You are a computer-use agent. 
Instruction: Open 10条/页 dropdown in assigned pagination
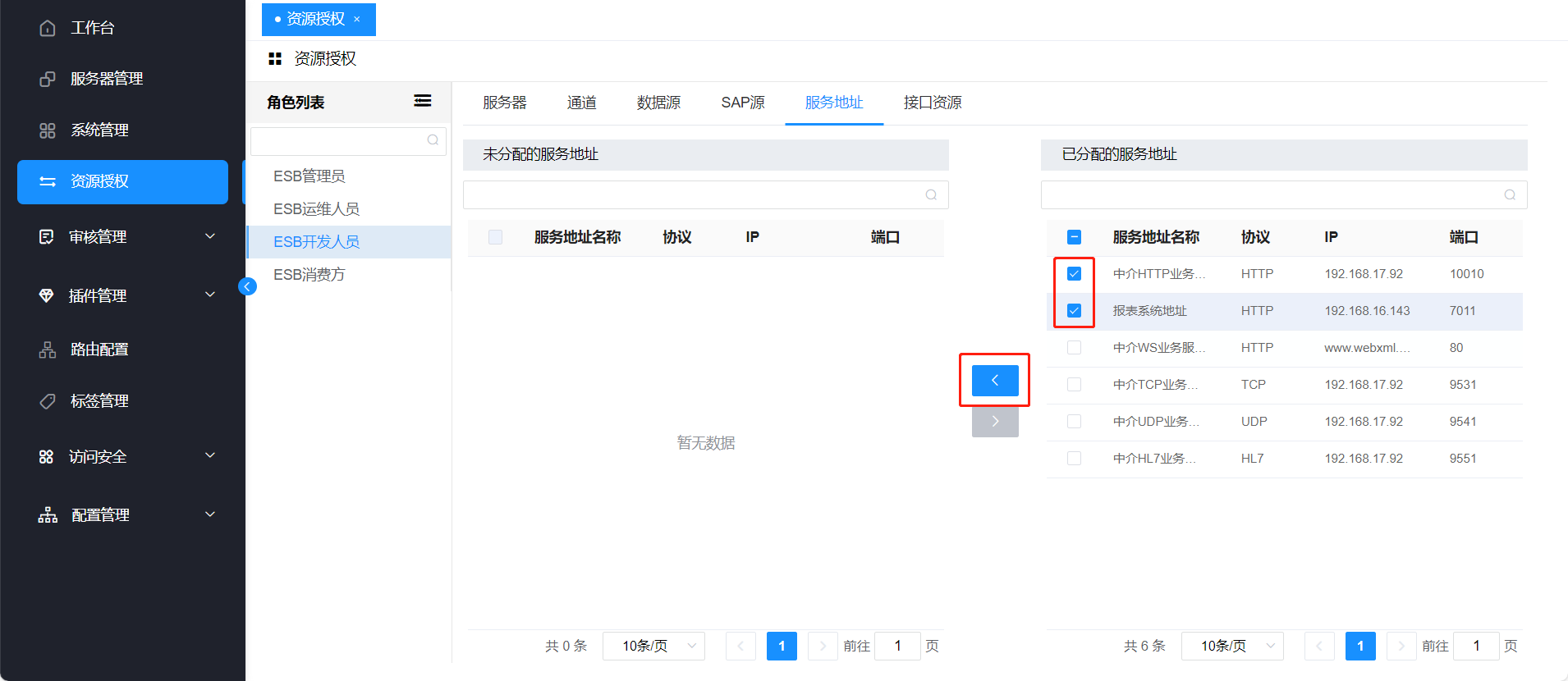[1232, 647]
